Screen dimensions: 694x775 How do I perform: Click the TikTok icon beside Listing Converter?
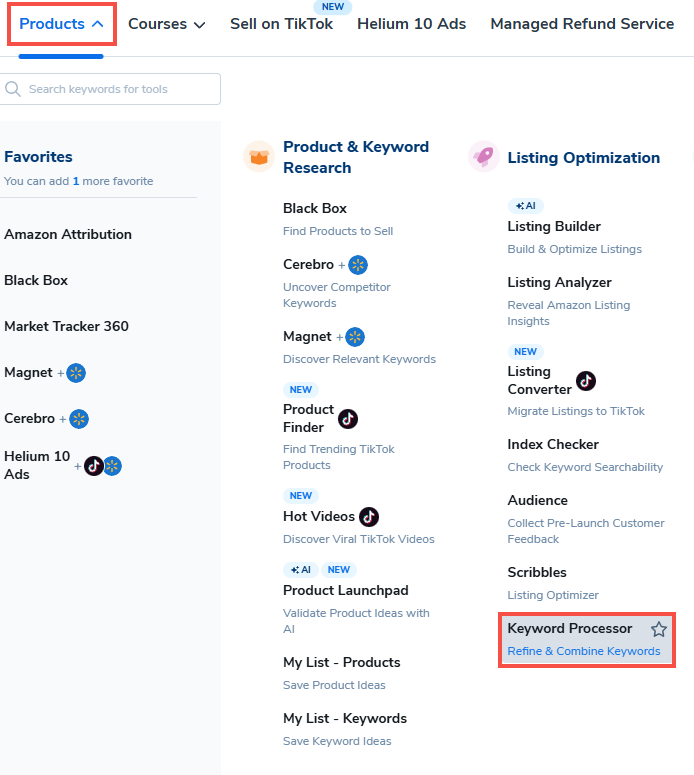[x=586, y=381]
